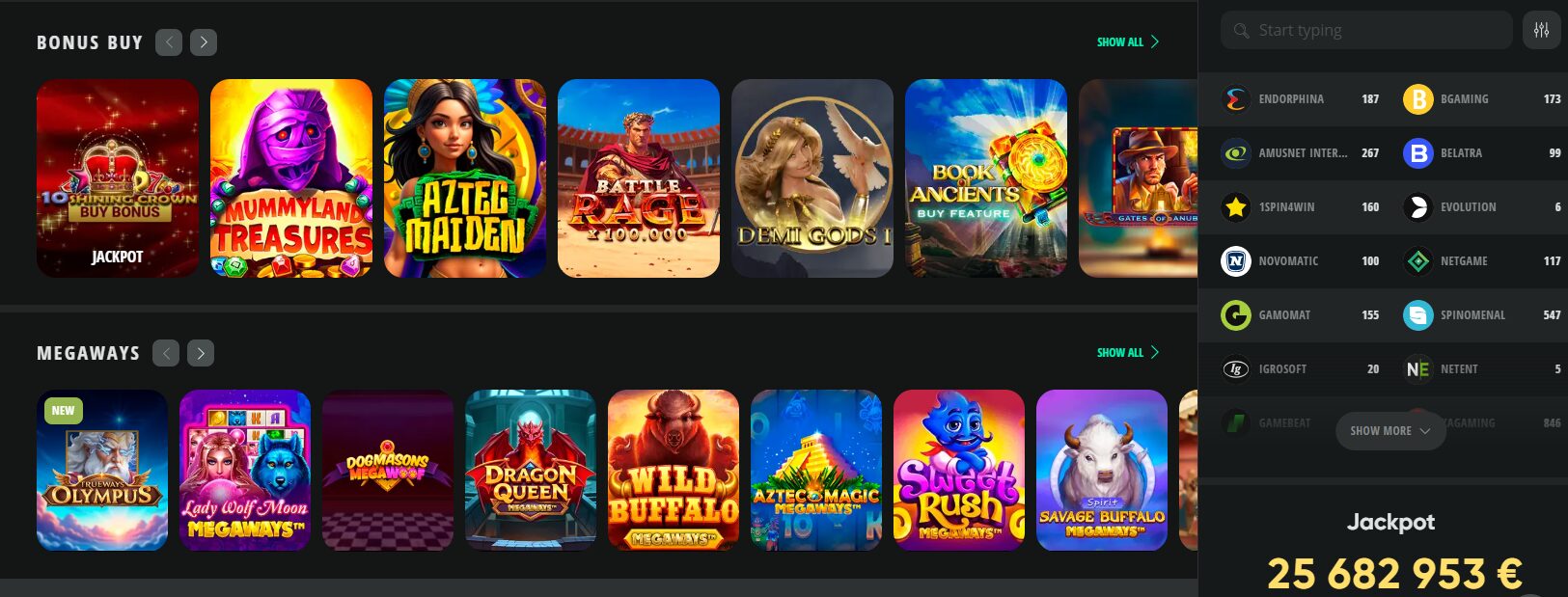Select the Endorphina provider logo

[1235, 99]
